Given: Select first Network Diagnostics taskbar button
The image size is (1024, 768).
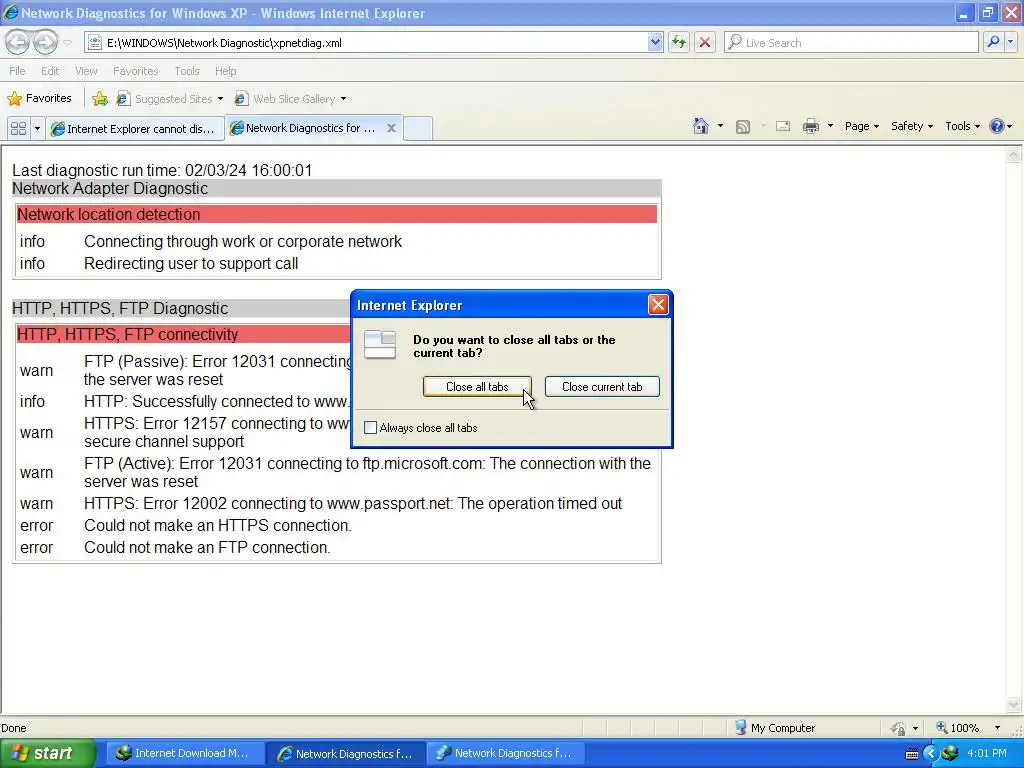Looking at the screenshot, I should 346,753.
